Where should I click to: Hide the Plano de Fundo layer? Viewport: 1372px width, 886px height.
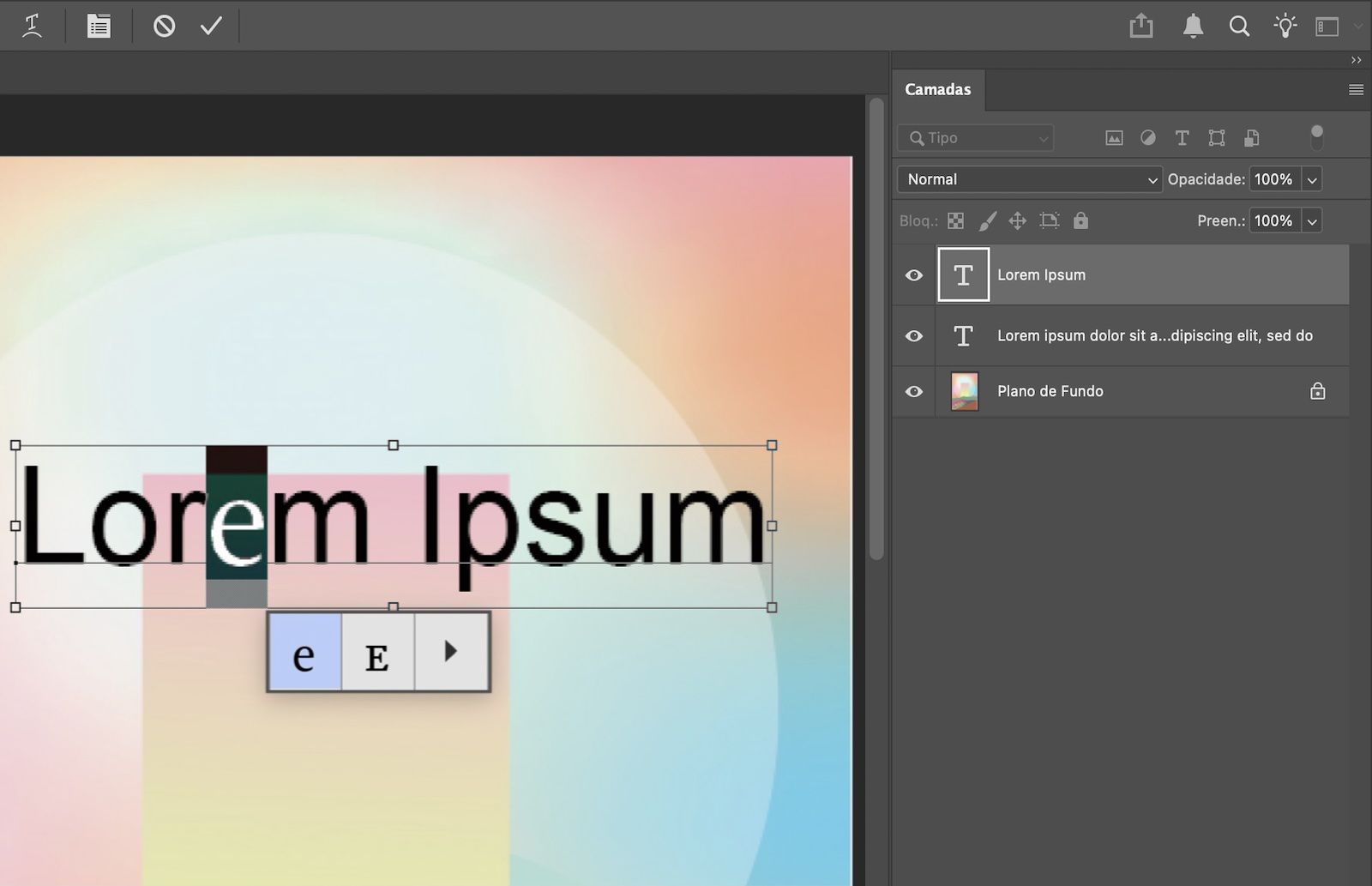(x=914, y=391)
